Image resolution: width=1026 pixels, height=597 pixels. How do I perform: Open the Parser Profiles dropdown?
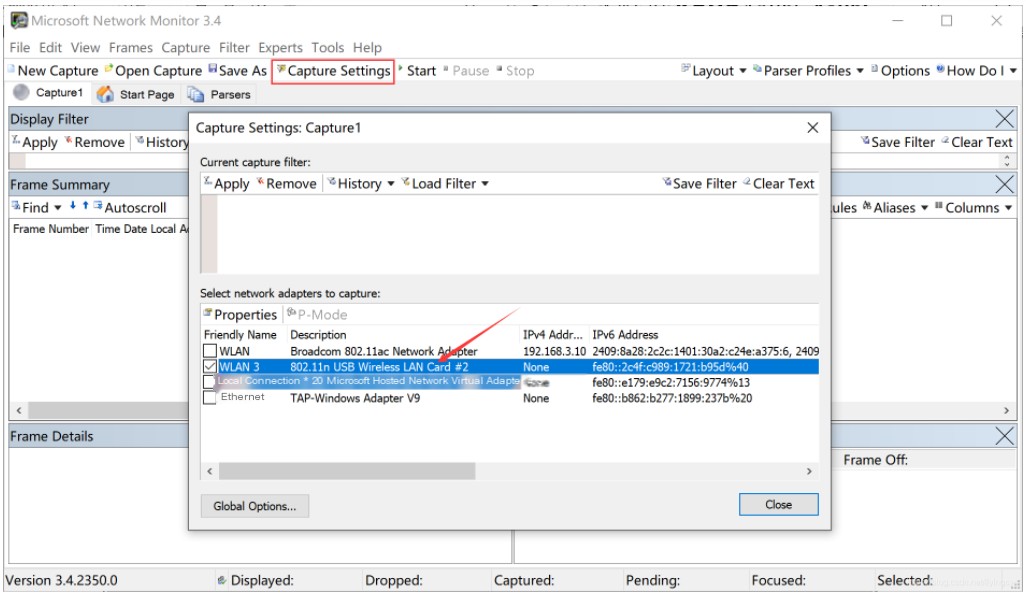pos(808,71)
